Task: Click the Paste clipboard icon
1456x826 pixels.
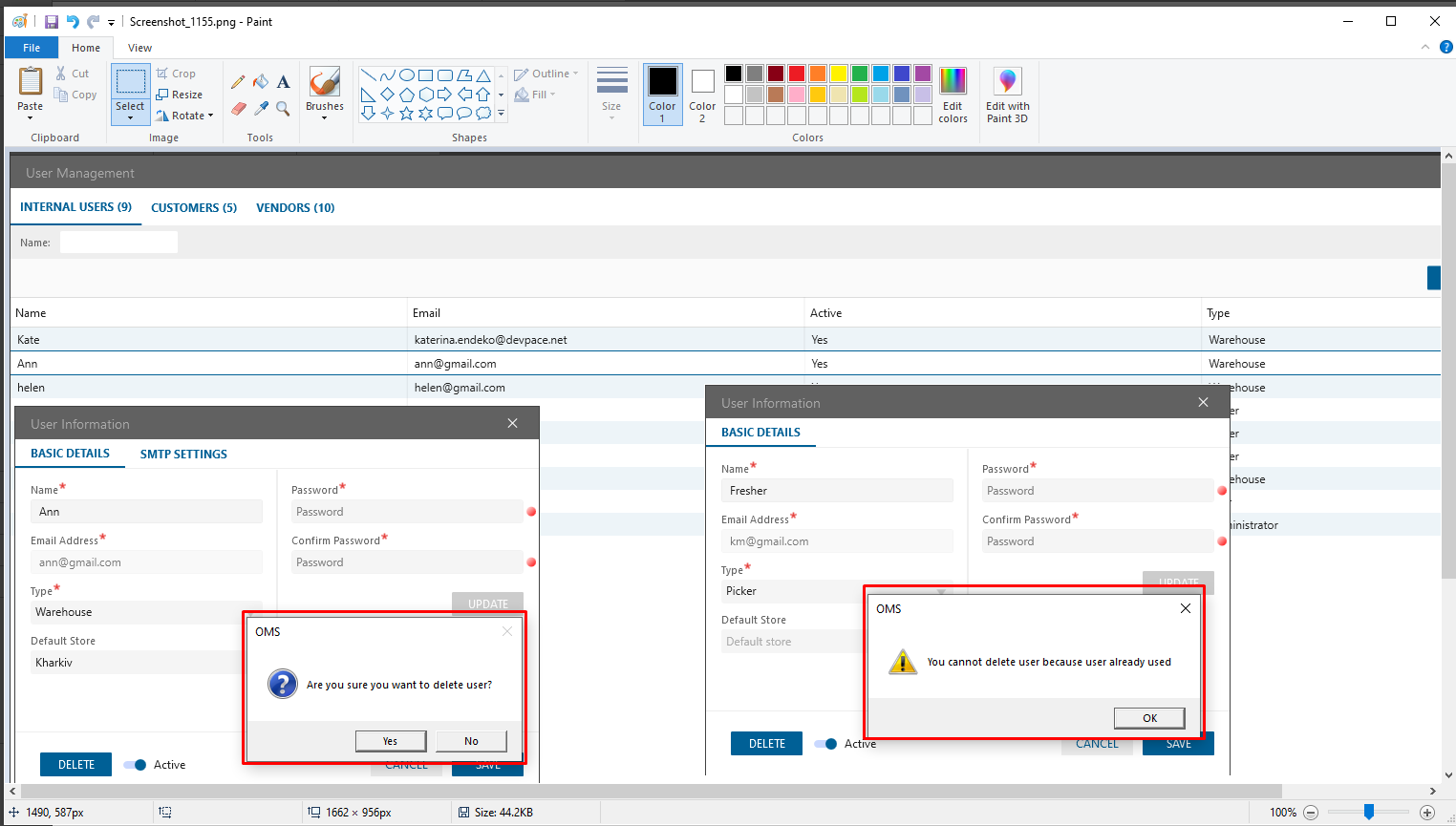Action: pyautogui.click(x=31, y=82)
